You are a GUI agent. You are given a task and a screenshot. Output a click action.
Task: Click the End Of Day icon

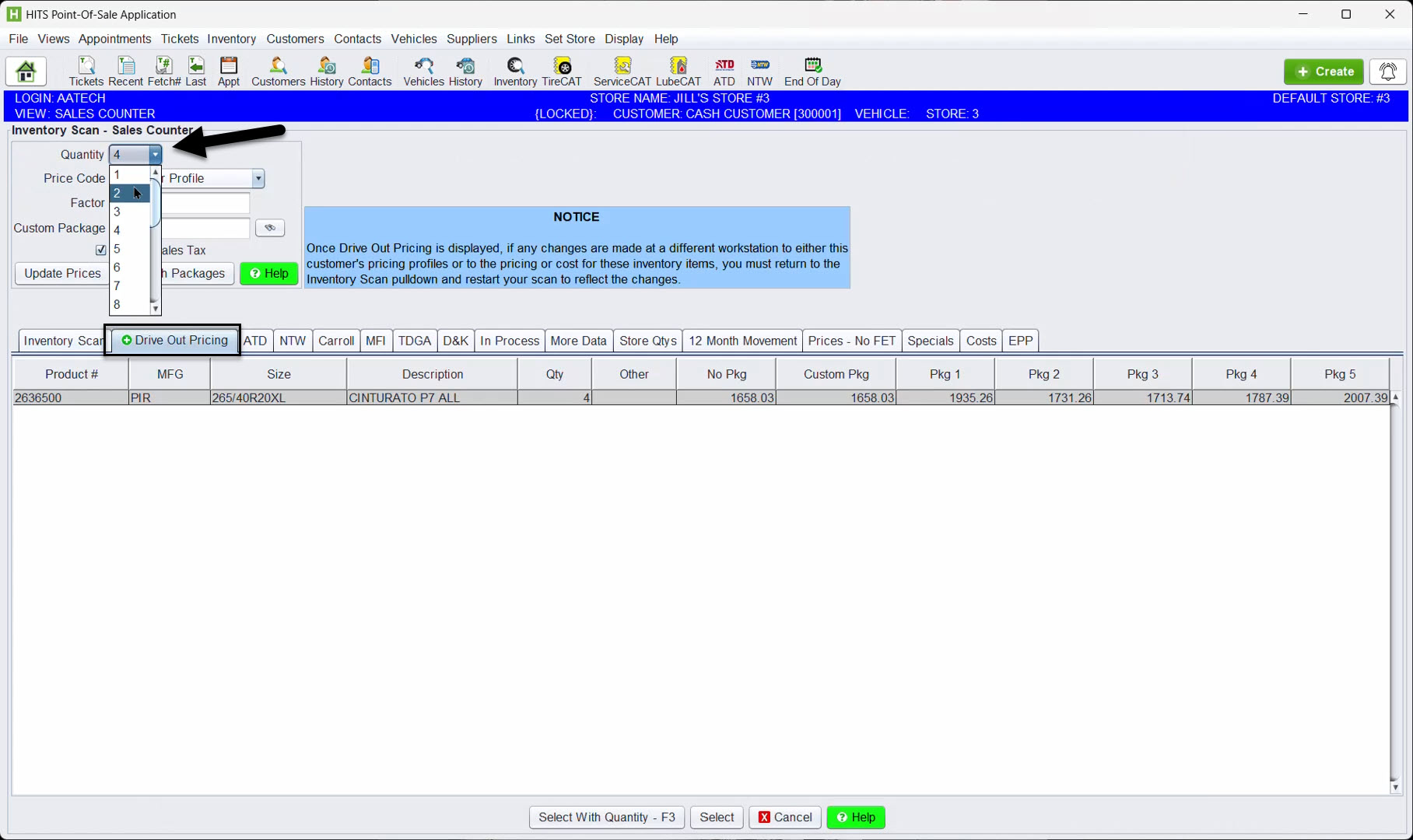pos(812,72)
